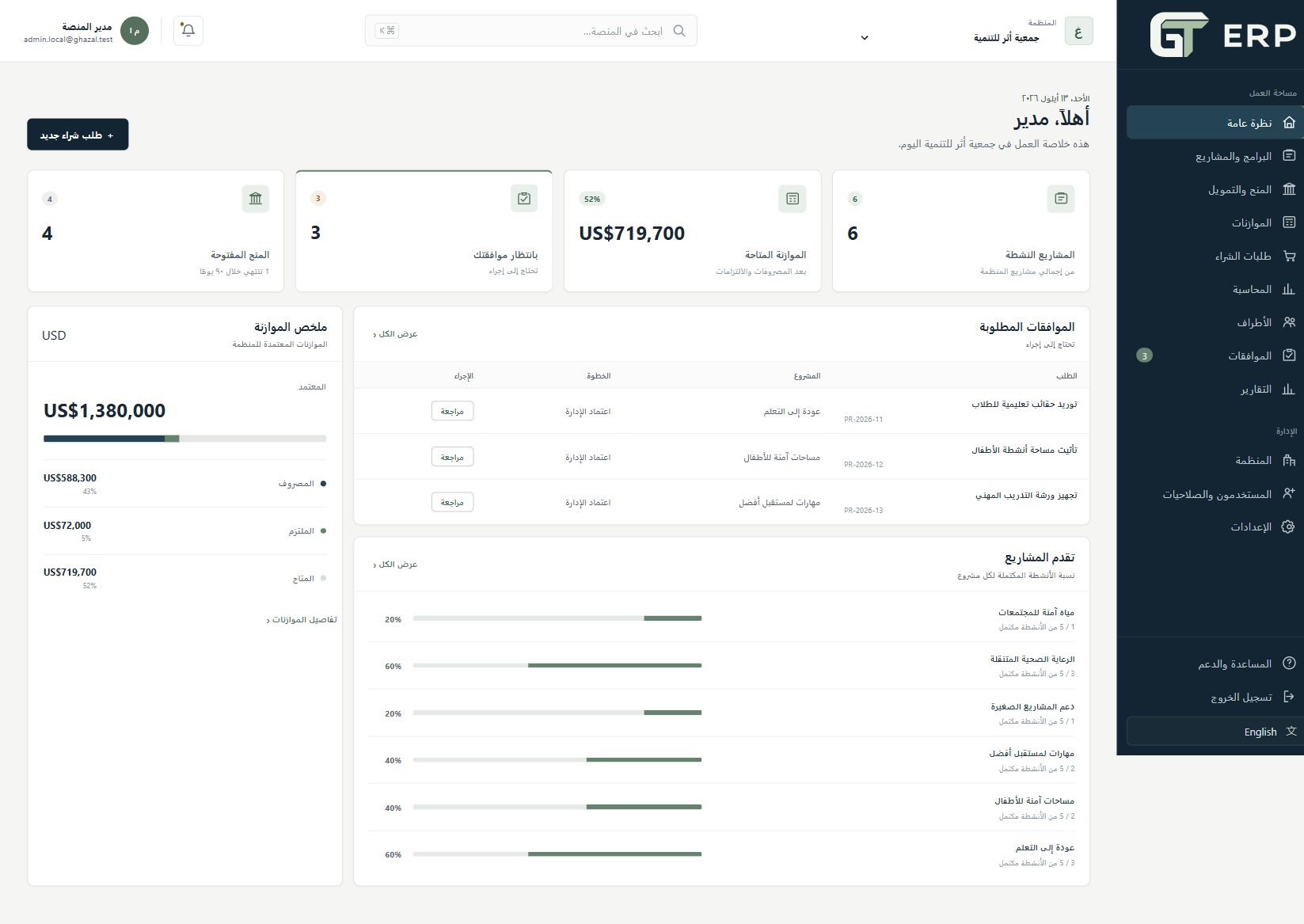Click the help question mark icon

pos(1289,664)
